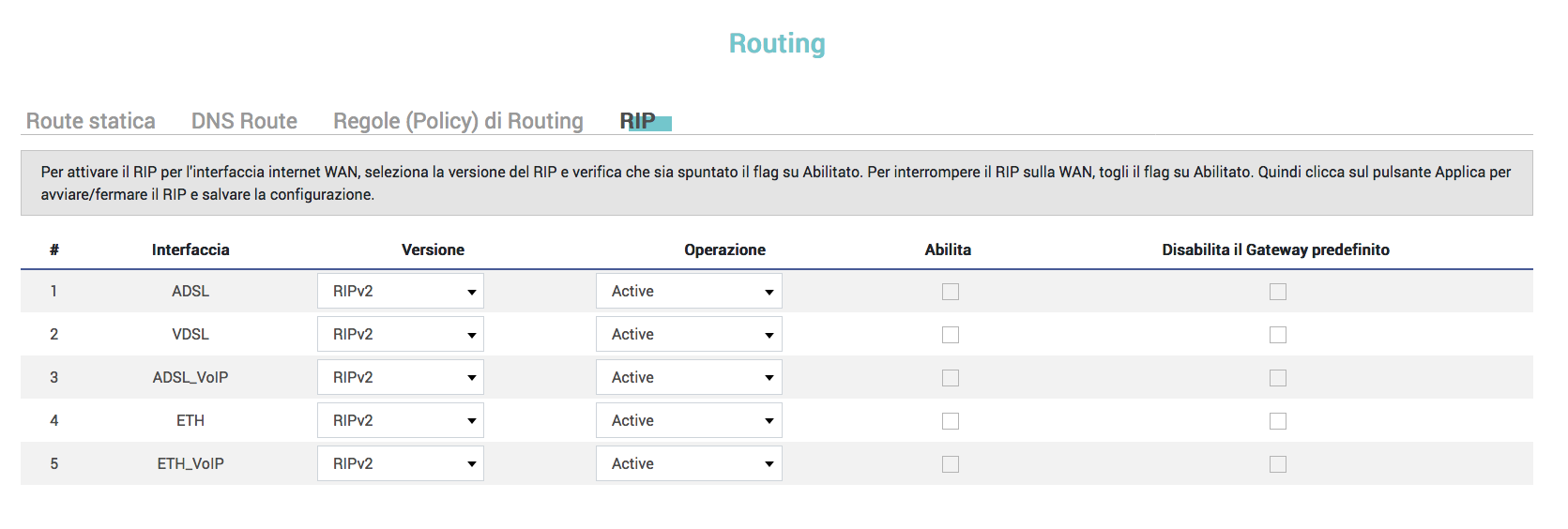Switch to the DNS Route tab

244,121
